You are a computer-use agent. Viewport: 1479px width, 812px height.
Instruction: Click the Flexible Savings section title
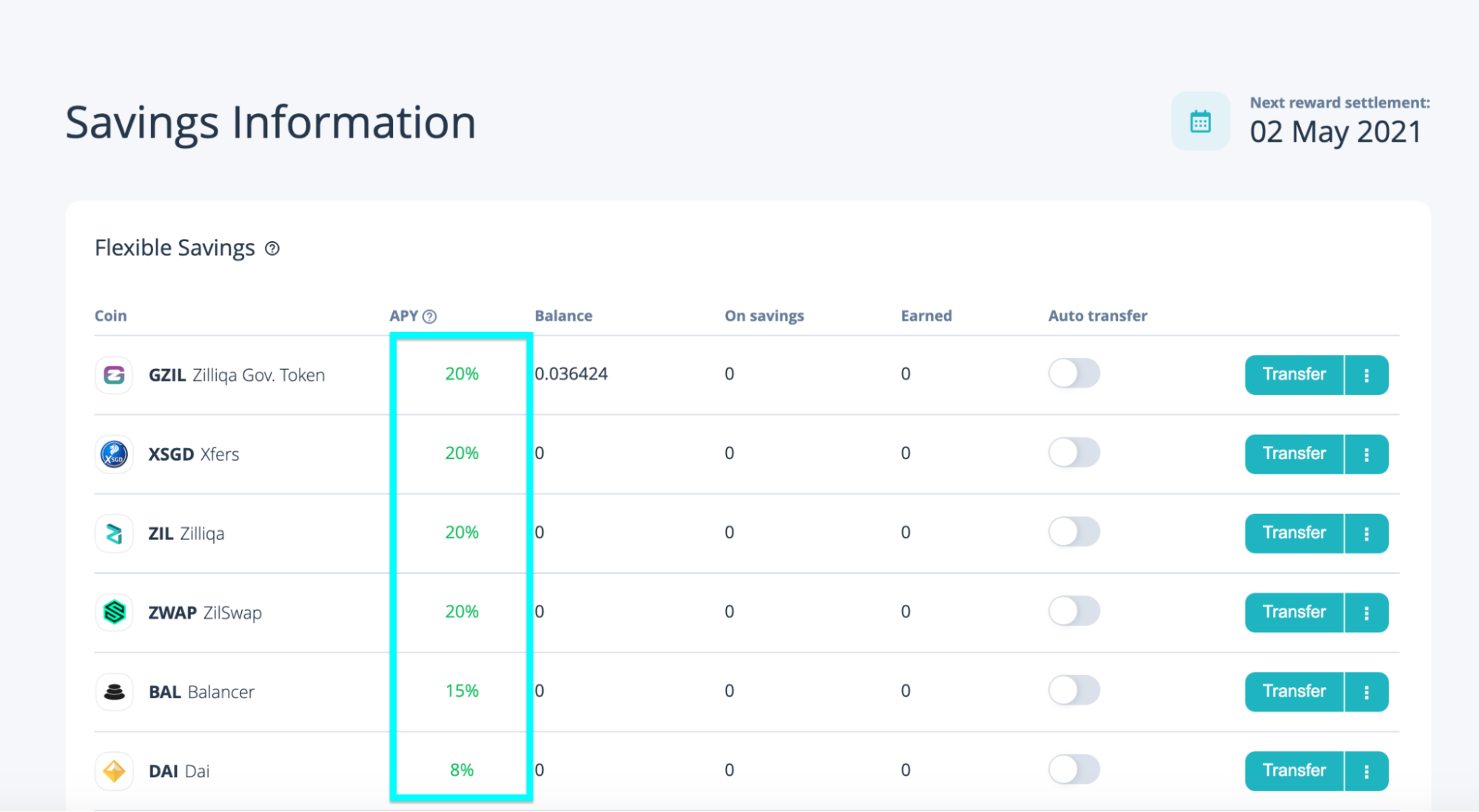[175, 248]
